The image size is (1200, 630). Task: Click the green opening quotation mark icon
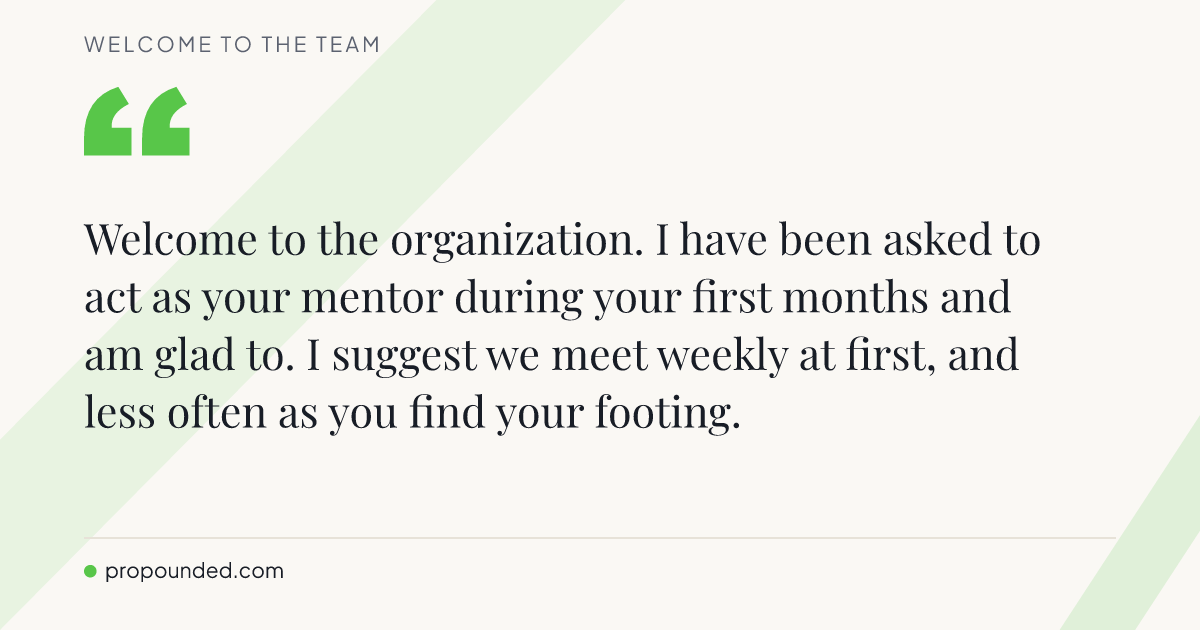137,122
